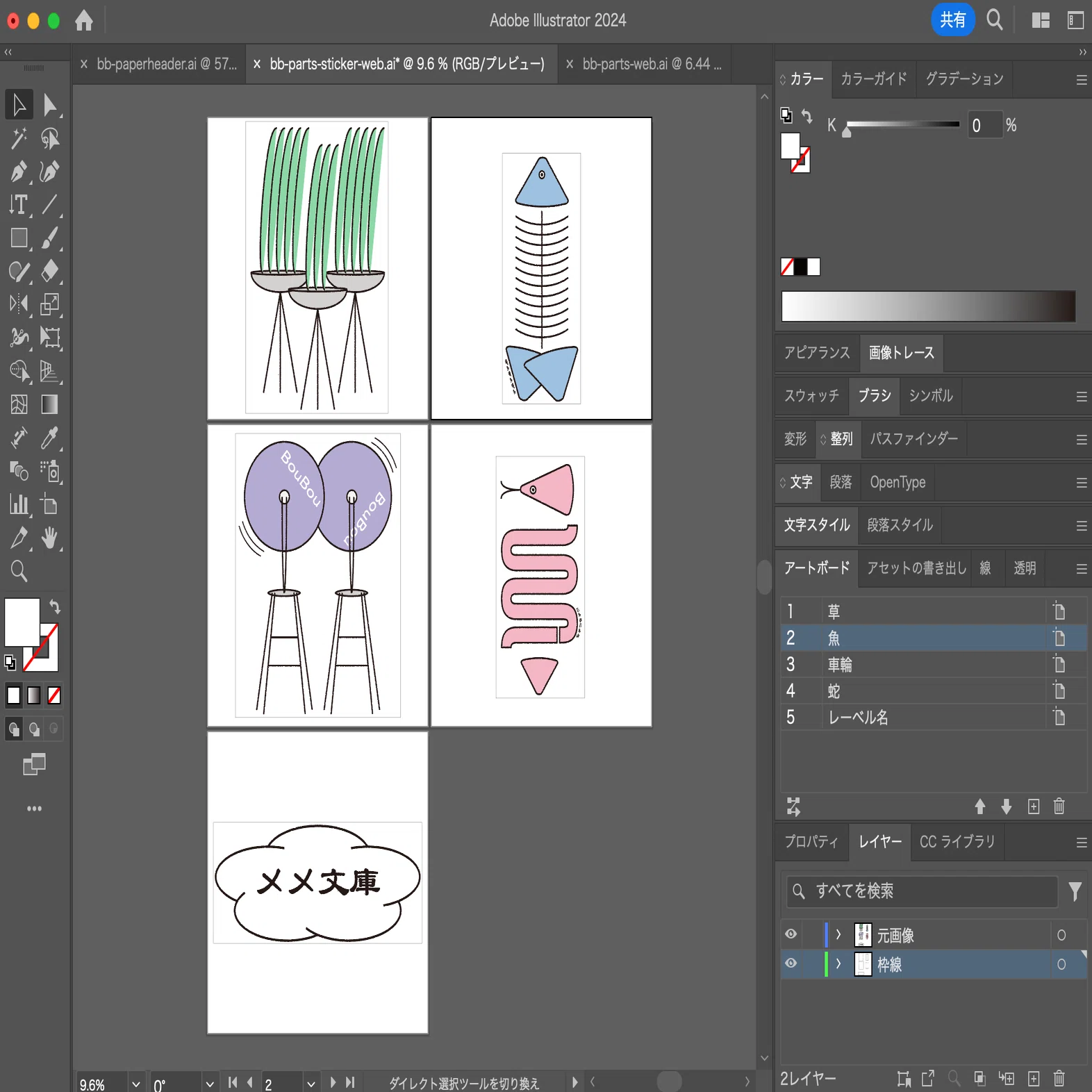Select the Zoom tool
Viewport: 1092px width, 1092px height.
(19, 571)
